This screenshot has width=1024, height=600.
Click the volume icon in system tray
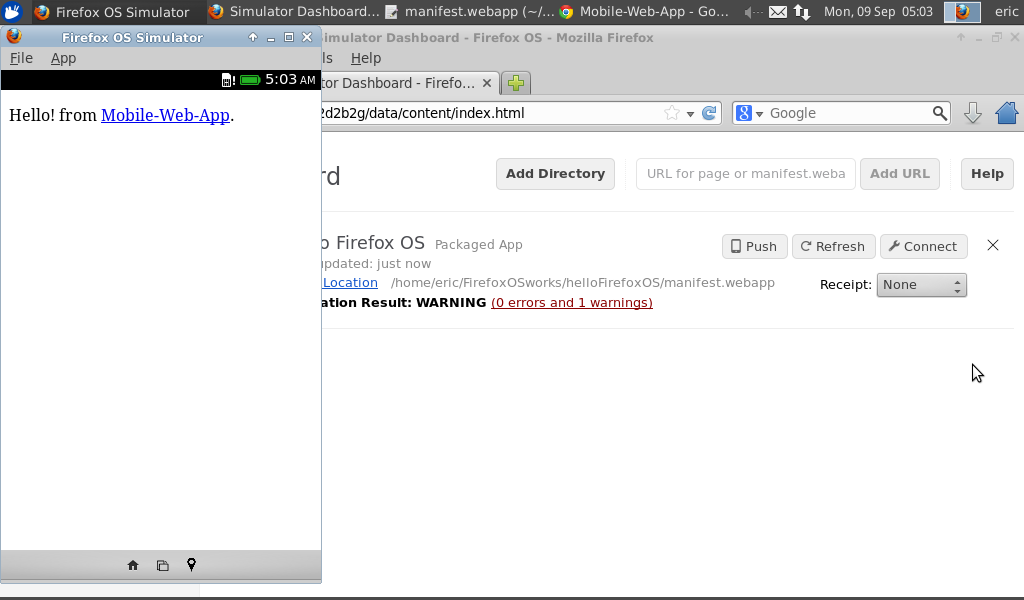click(x=754, y=12)
